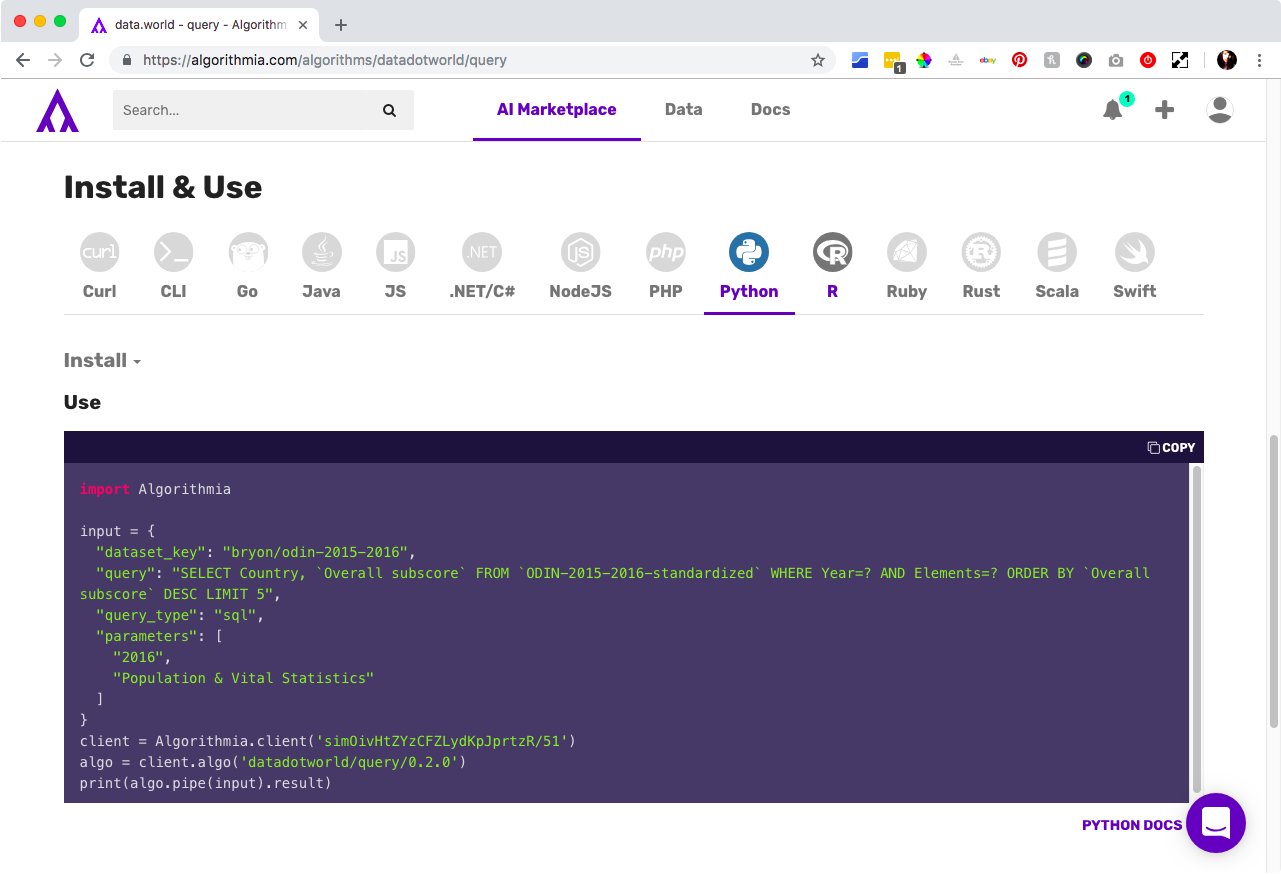Image resolution: width=1281 pixels, height=874 pixels.
Task: Click the 'import Algorithmia' code line
Action: coord(155,489)
